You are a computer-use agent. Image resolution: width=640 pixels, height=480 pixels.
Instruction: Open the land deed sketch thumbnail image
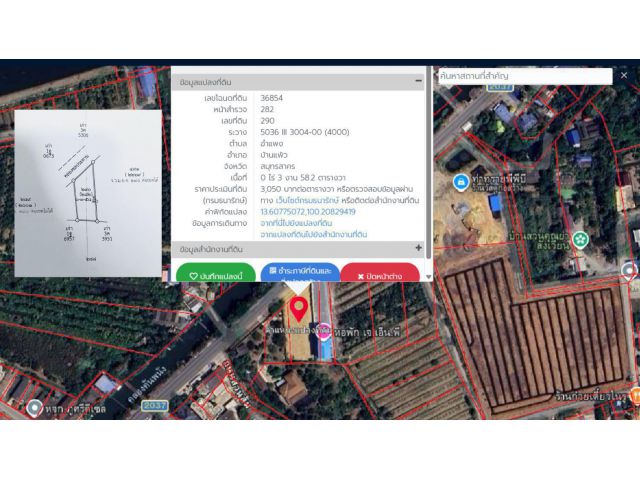88,193
